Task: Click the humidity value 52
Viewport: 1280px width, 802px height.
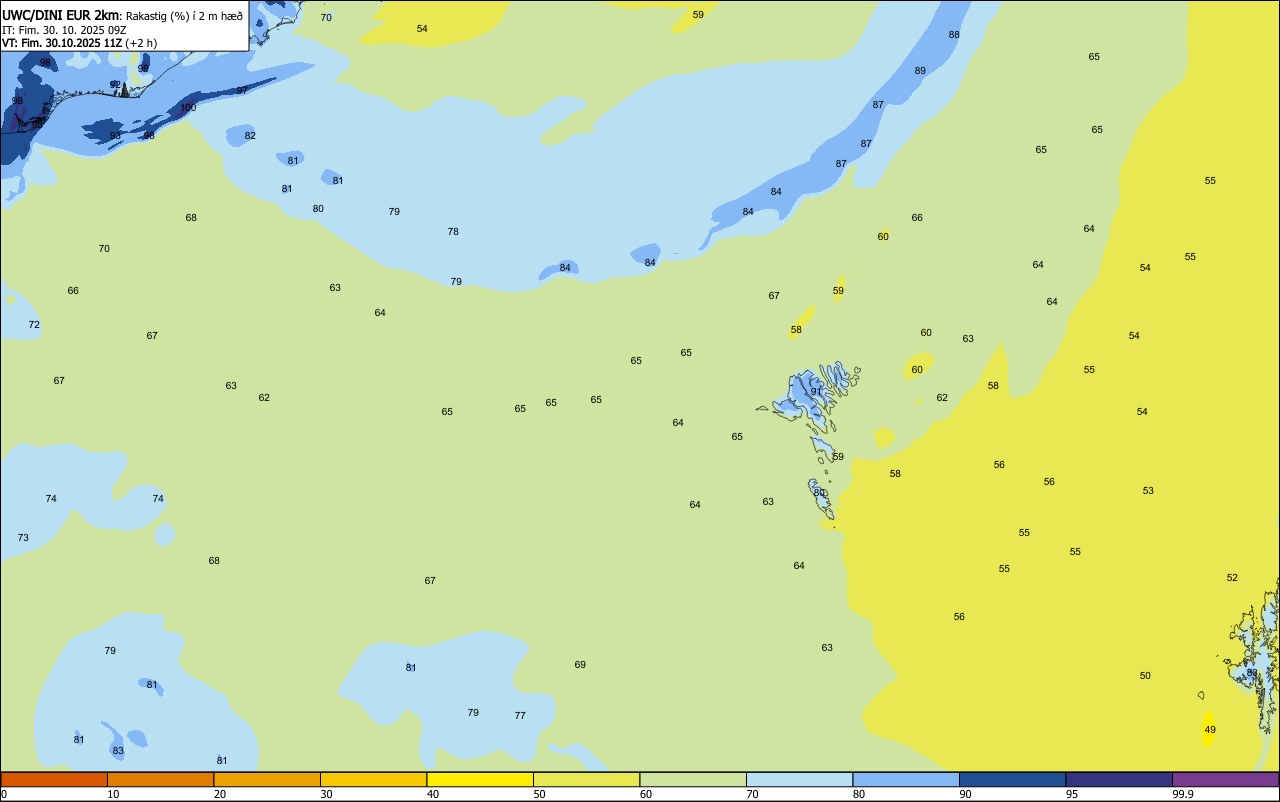Action: pyautogui.click(x=1232, y=578)
